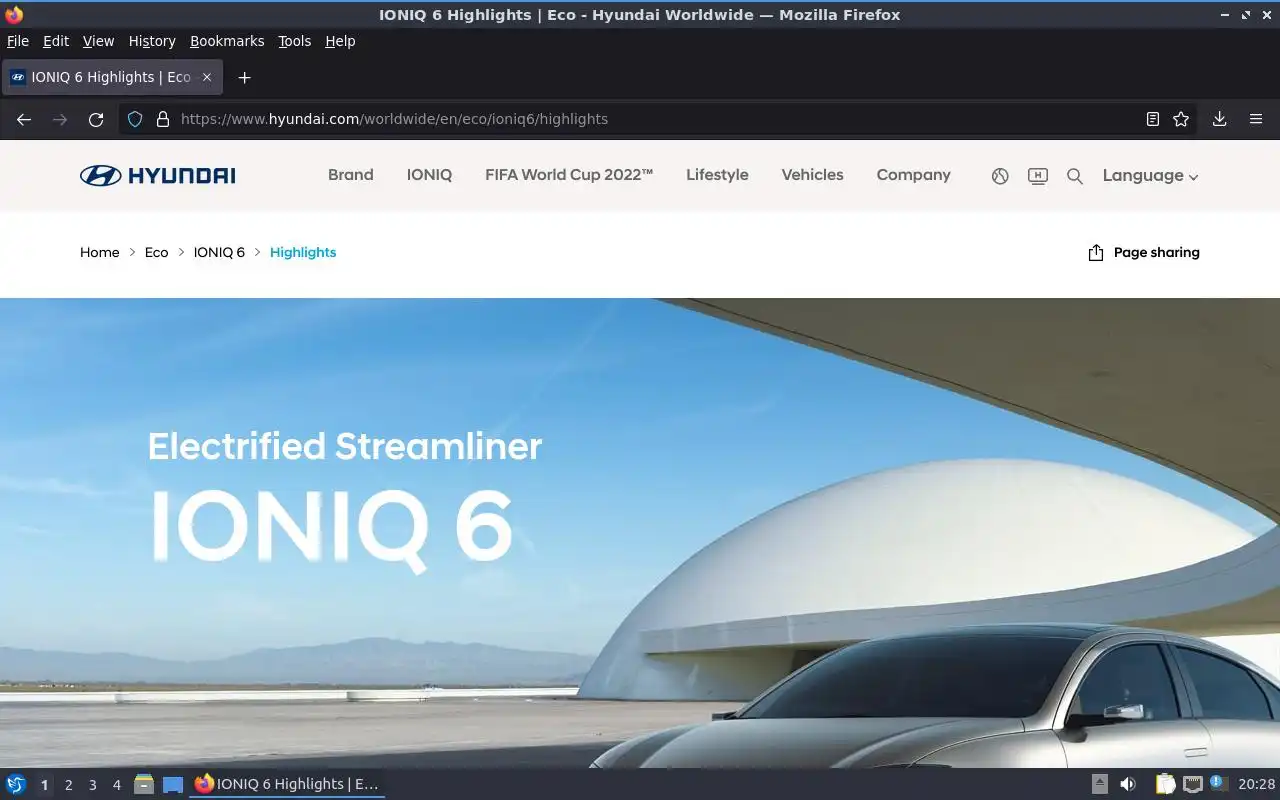Open a new tab with the plus button

click(244, 77)
